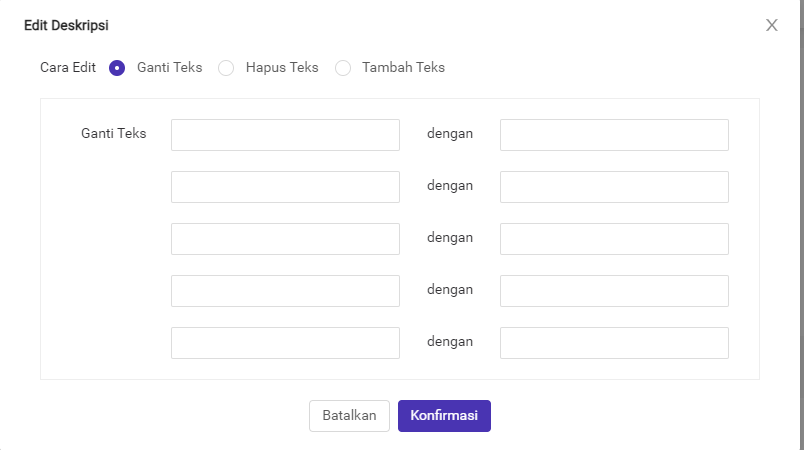The width and height of the screenshot is (804, 450).
Task: Select the last row's right replacement input
Action: [614, 343]
